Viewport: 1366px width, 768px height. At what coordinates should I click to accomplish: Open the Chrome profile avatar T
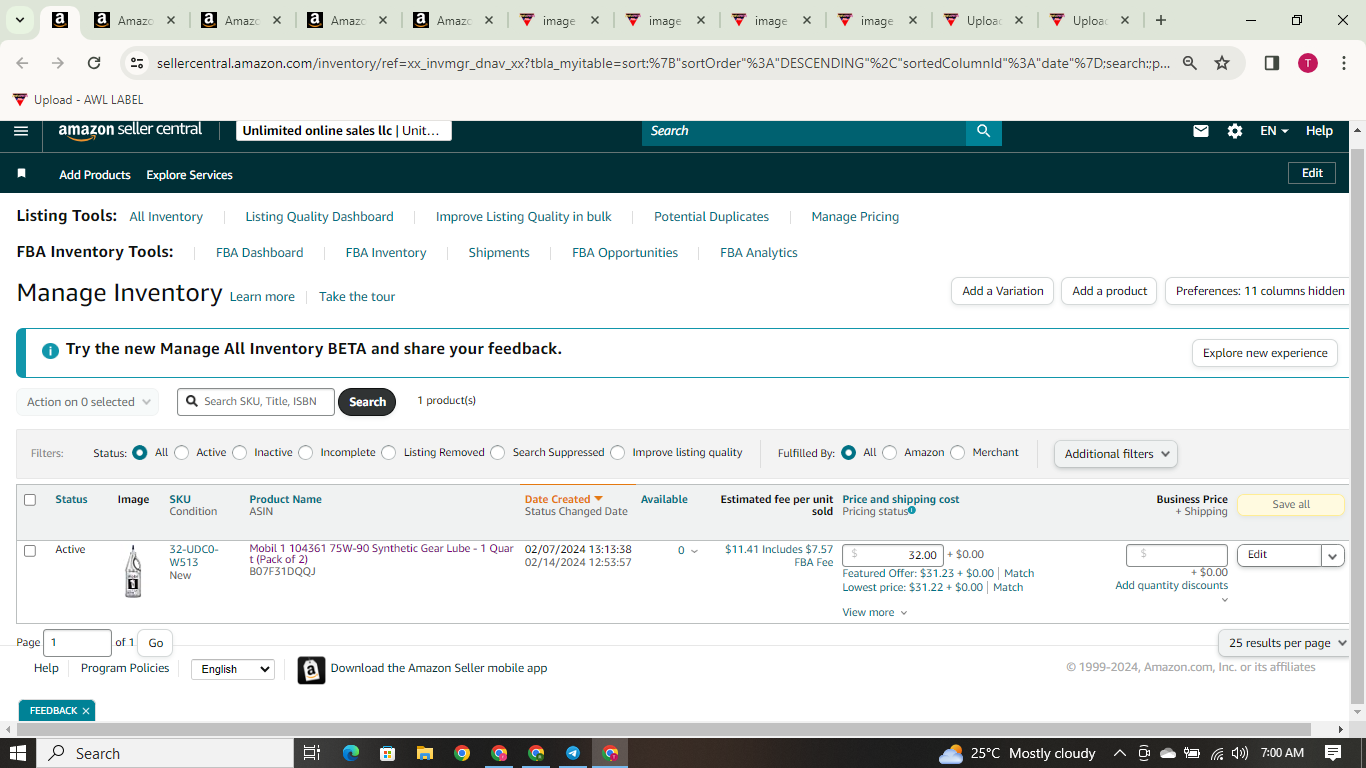[x=1308, y=63]
